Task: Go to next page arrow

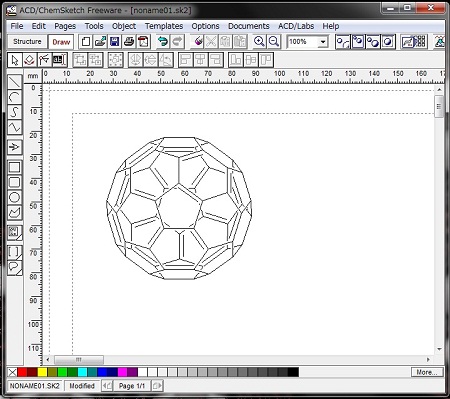Action: 157,386
